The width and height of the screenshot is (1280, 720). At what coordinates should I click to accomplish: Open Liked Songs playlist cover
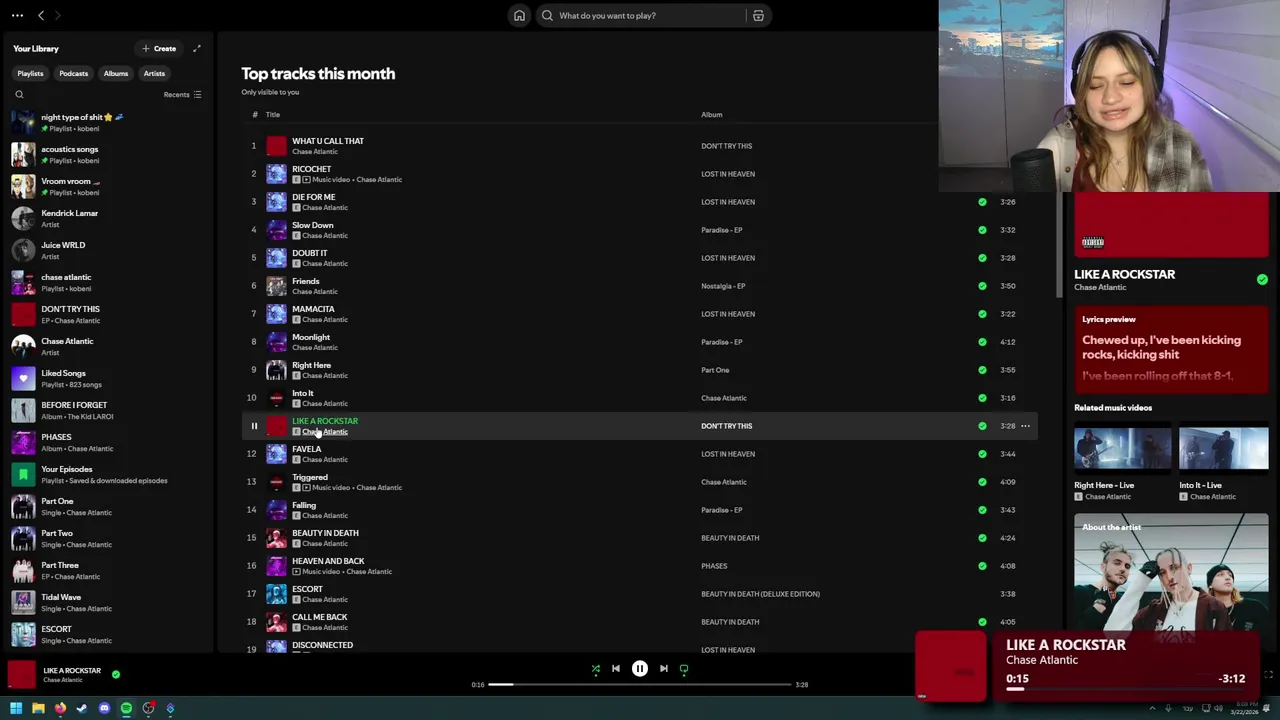click(23, 379)
